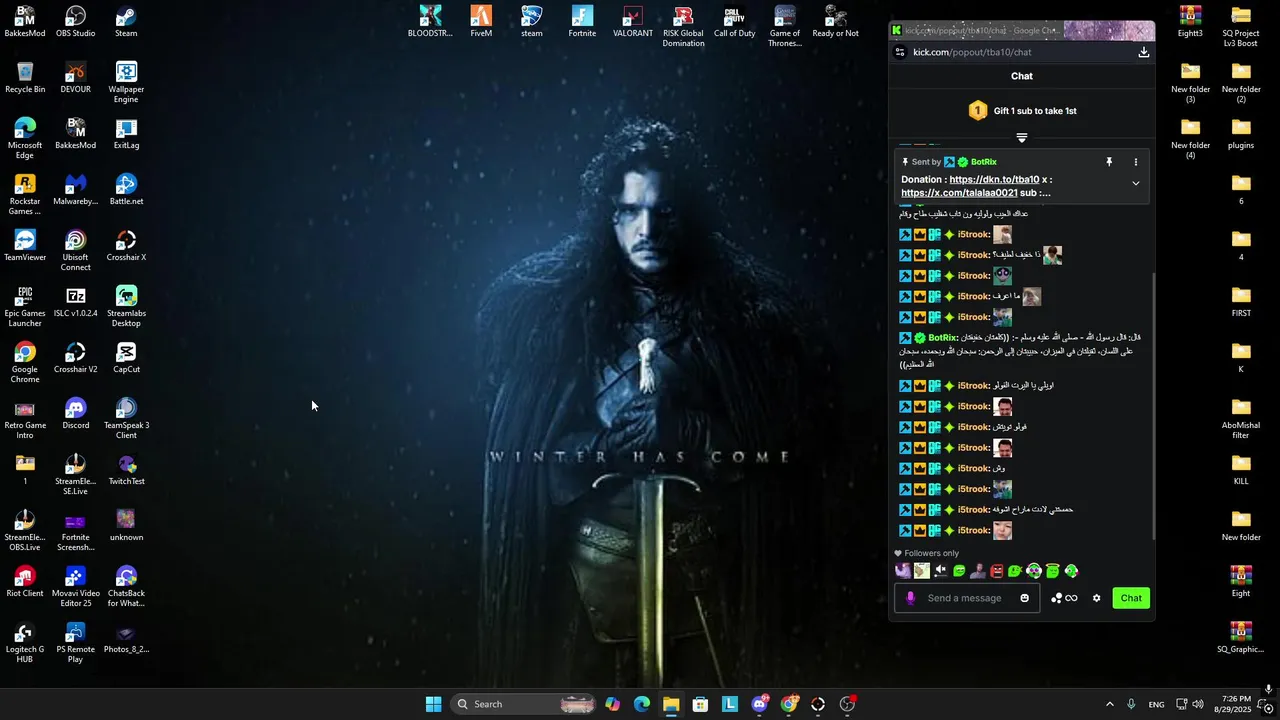1280x720 pixels.
Task: Click the green Chat send button
Action: click(1131, 598)
